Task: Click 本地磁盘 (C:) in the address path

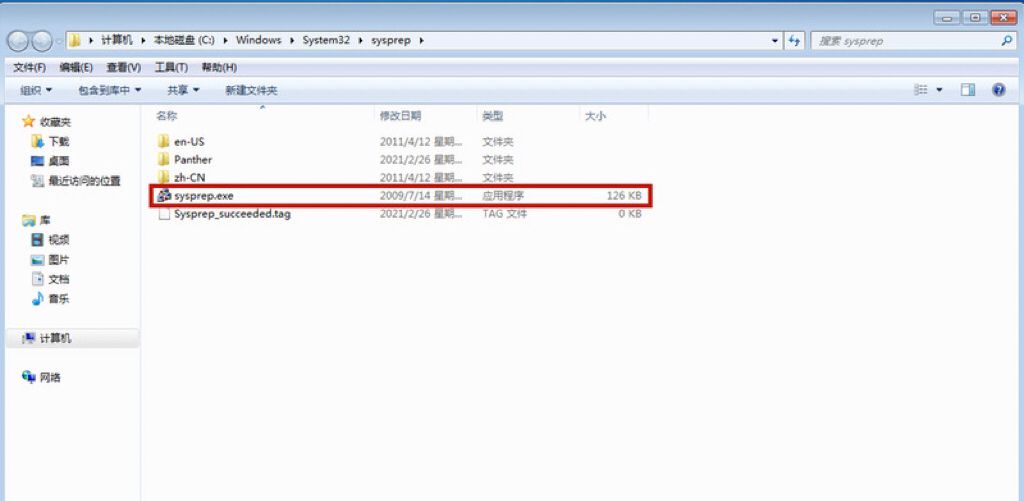Action: click(184, 40)
